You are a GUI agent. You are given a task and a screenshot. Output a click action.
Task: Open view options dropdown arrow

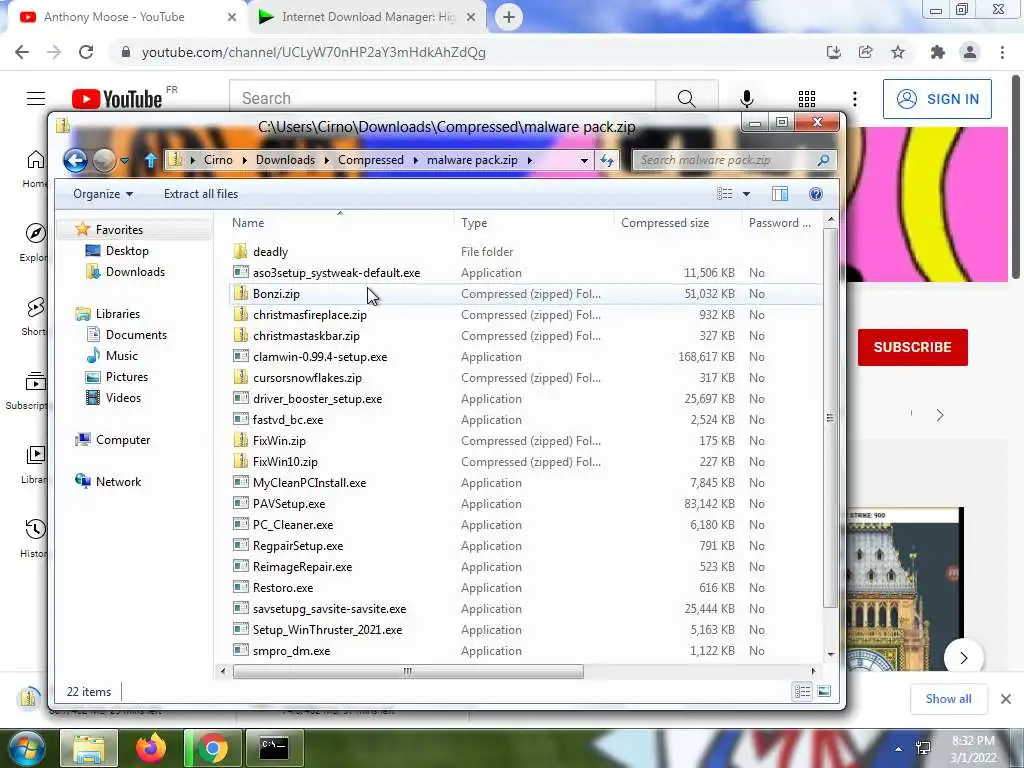(x=746, y=194)
